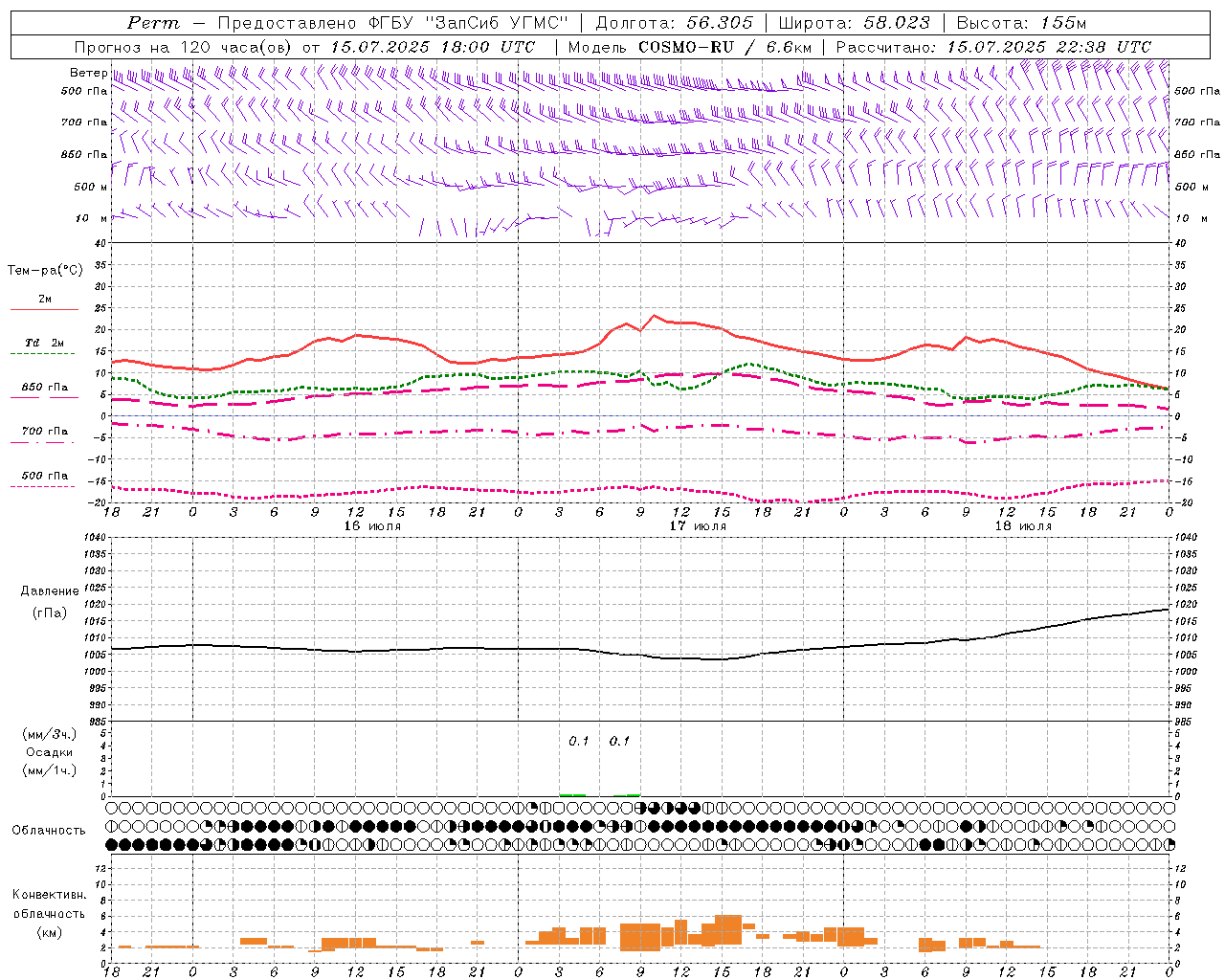Click the second "0.1" precipitation value
The width and height of the screenshot is (1225, 980).
pos(619,741)
